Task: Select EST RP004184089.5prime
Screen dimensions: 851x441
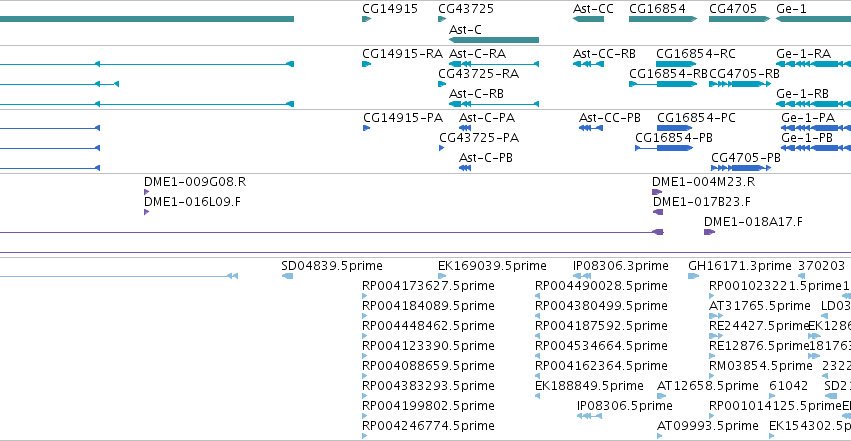Action: click(365, 316)
